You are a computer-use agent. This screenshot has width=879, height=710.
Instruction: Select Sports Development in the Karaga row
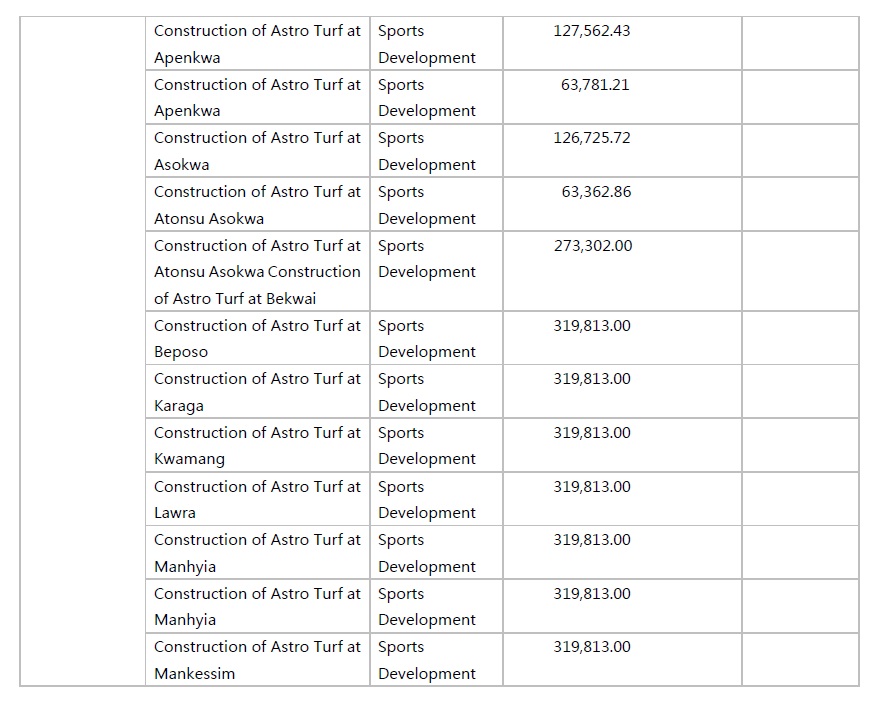pos(427,392)
